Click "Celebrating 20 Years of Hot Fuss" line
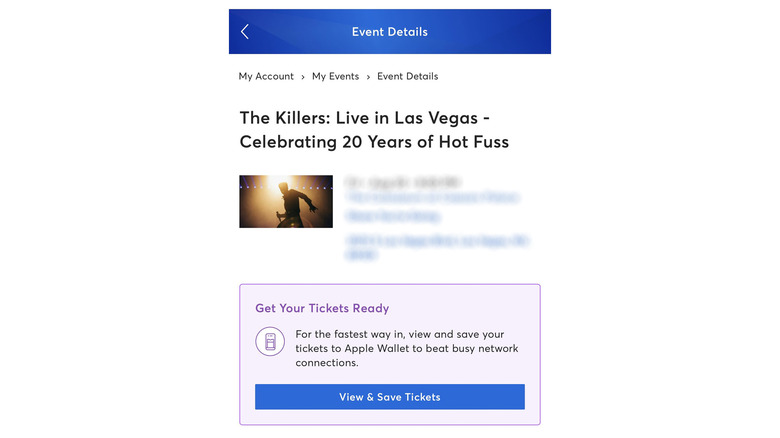The height and width of the screenshot is (438, 780). pyautogui.click(x=374, y=142)
